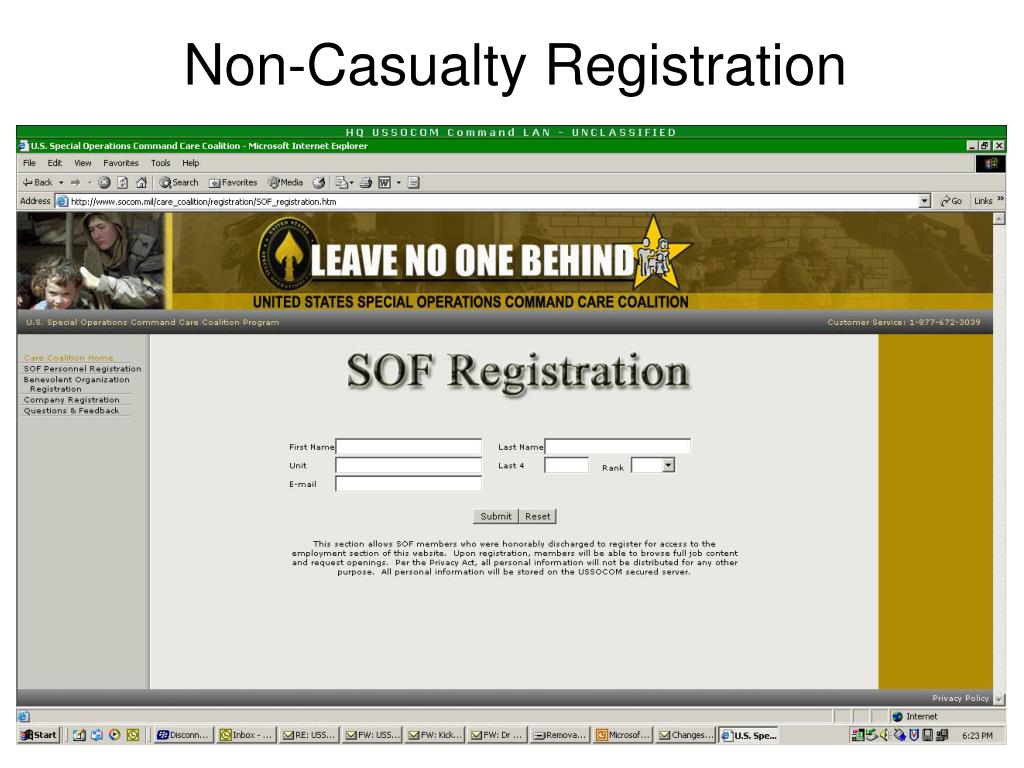Click the Stop loading icon

[104, 183]
